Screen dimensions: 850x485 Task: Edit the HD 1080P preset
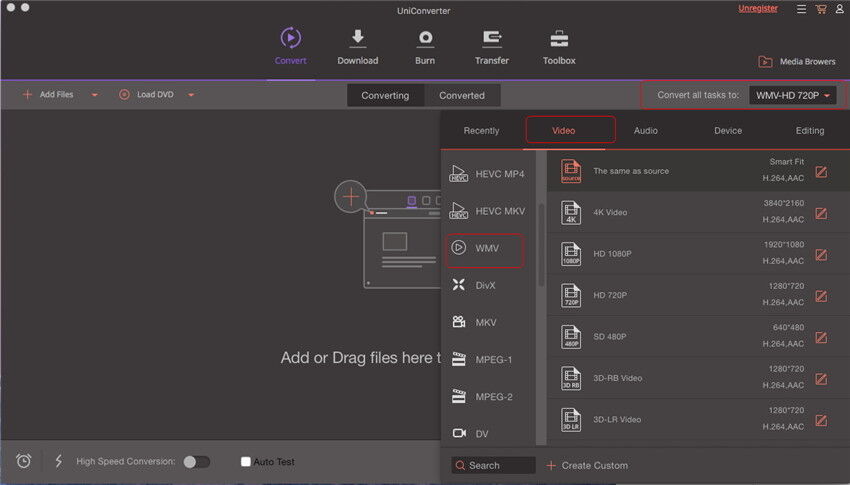tap(821, 255)
